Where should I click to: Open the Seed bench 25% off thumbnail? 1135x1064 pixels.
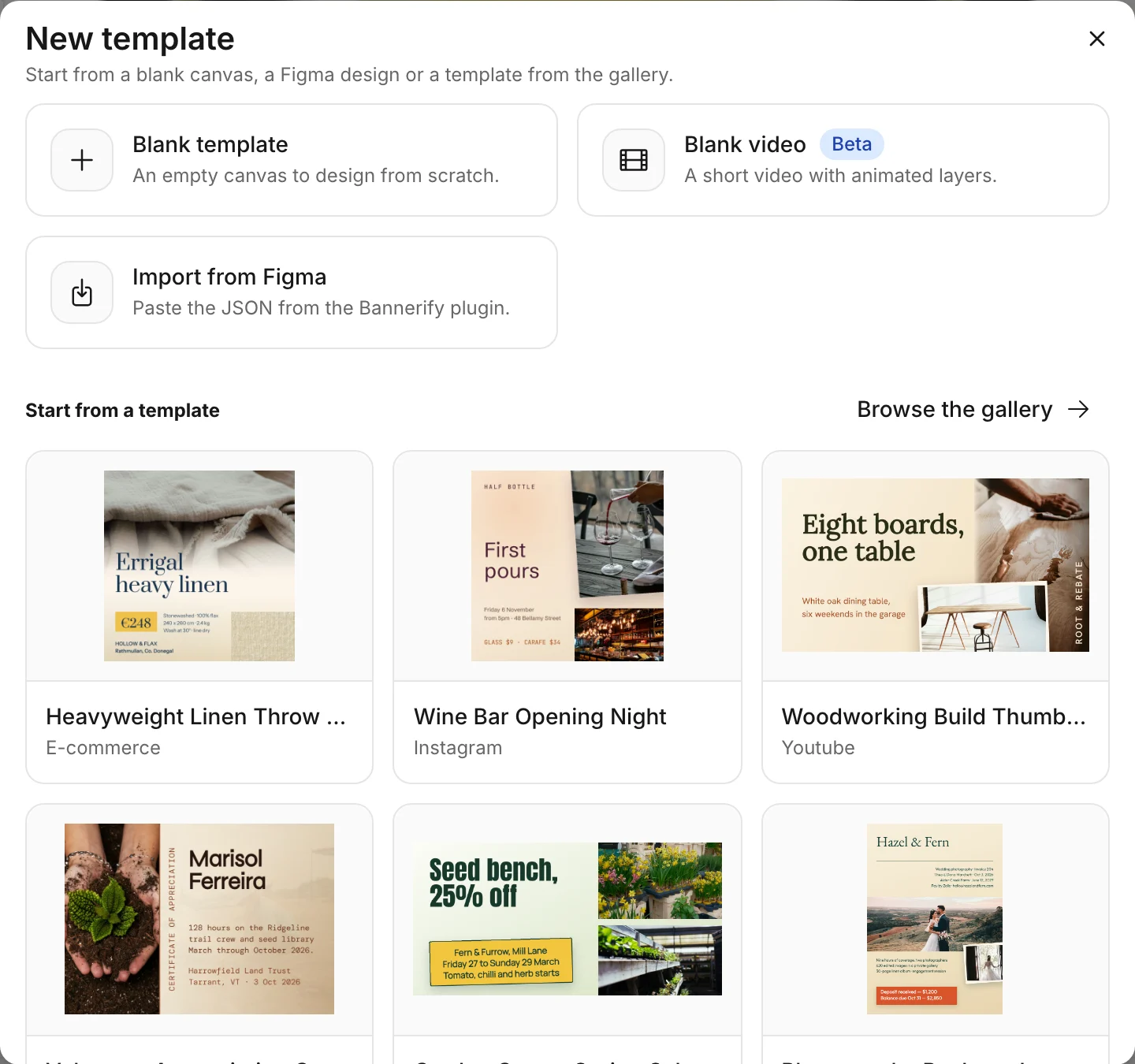567,919
